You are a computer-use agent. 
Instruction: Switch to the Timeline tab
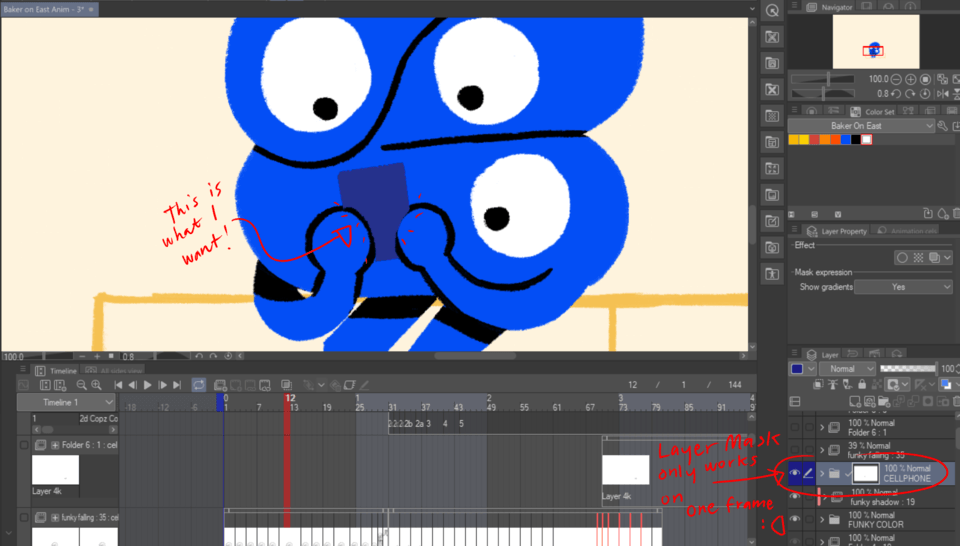(56, 370)
